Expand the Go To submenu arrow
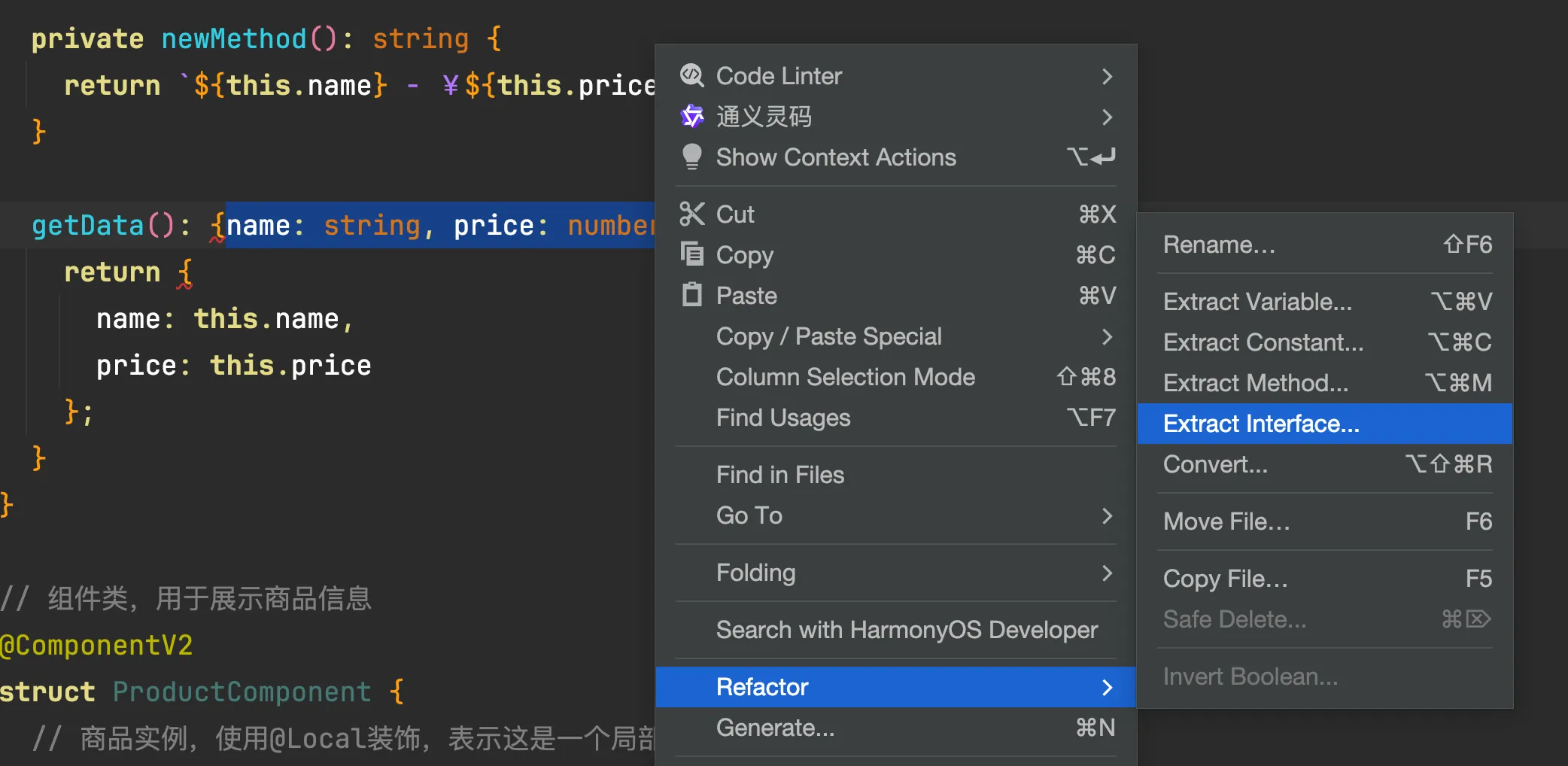The height and width of the screenshot is (766, 1568). click(x=1107, y=515)
